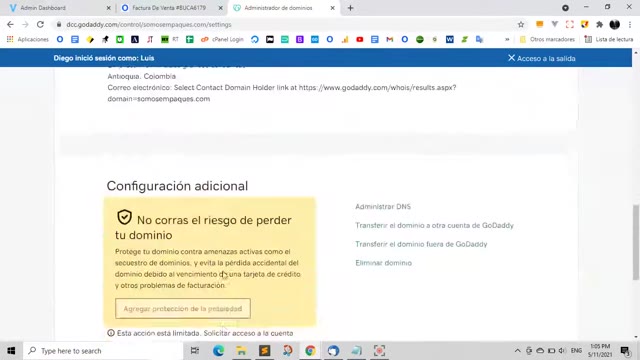Click Administrar DNS link
The image size is (640, 360).
click(x=383, y=207)
